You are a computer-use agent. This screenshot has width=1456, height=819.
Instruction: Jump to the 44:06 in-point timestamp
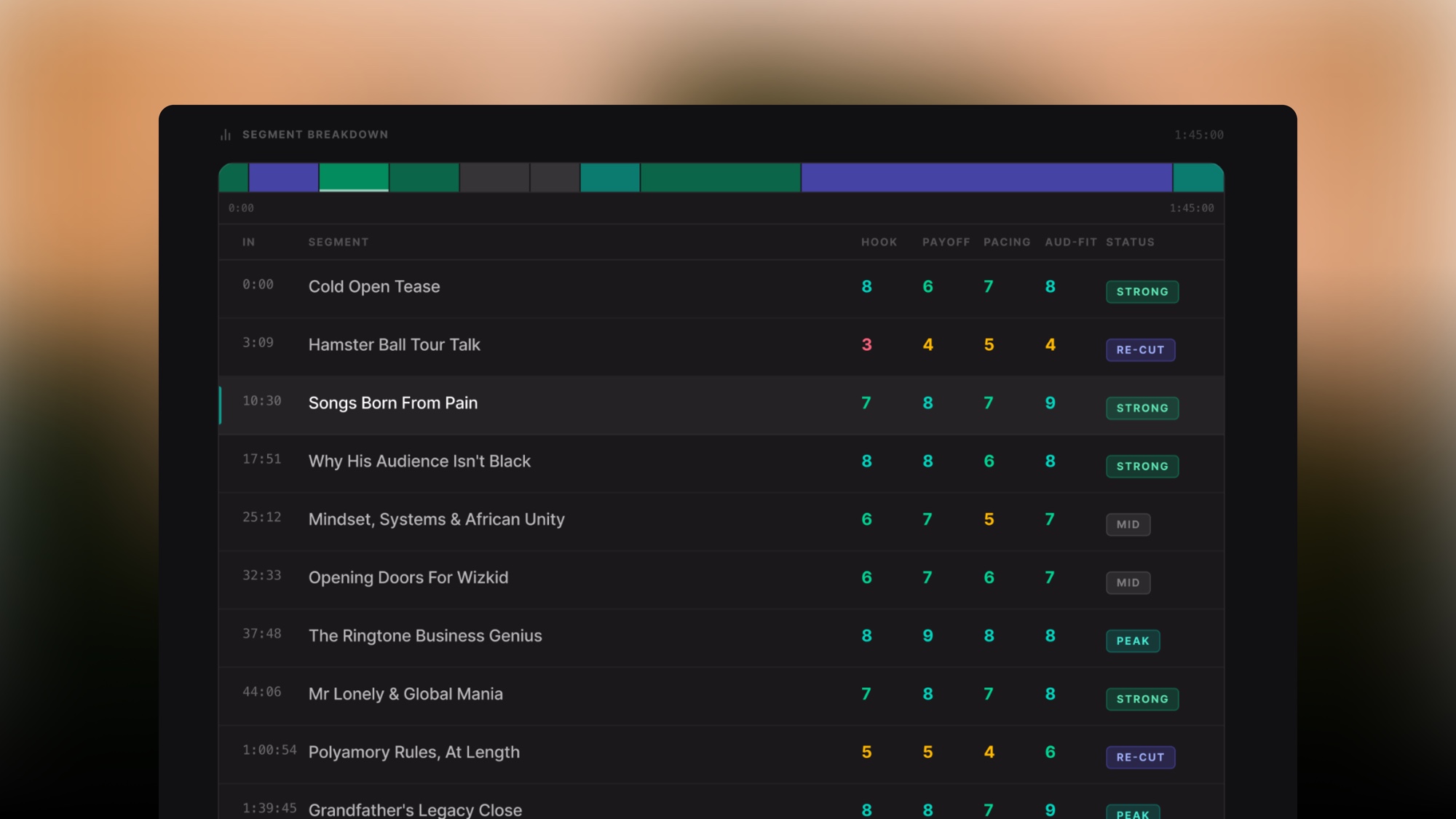tap(261, 692)
